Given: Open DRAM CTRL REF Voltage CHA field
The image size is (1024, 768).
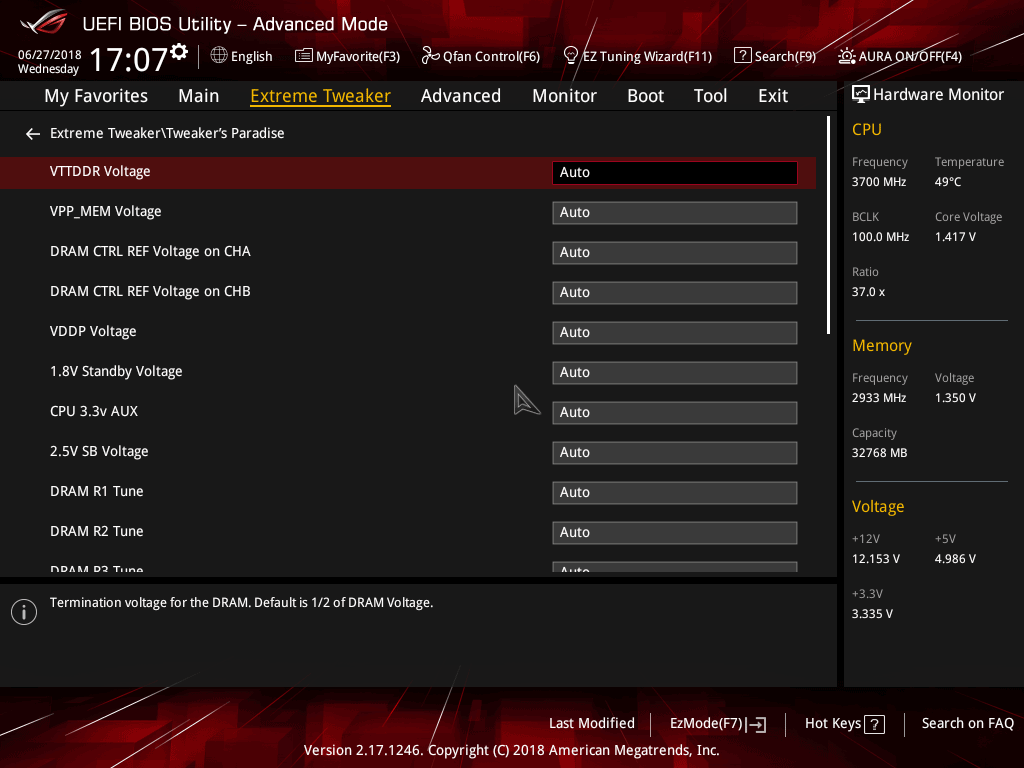Looking at the screenshot, I should 675,253.
